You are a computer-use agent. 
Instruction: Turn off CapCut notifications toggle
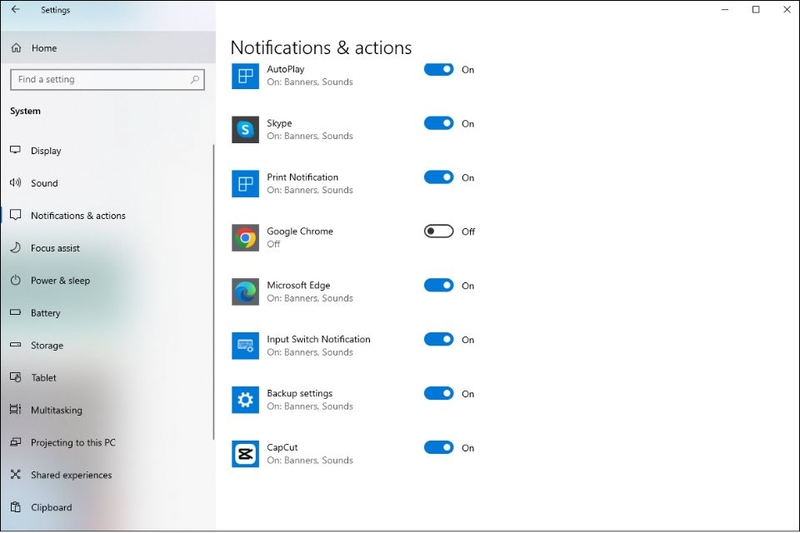coord(439,448)
